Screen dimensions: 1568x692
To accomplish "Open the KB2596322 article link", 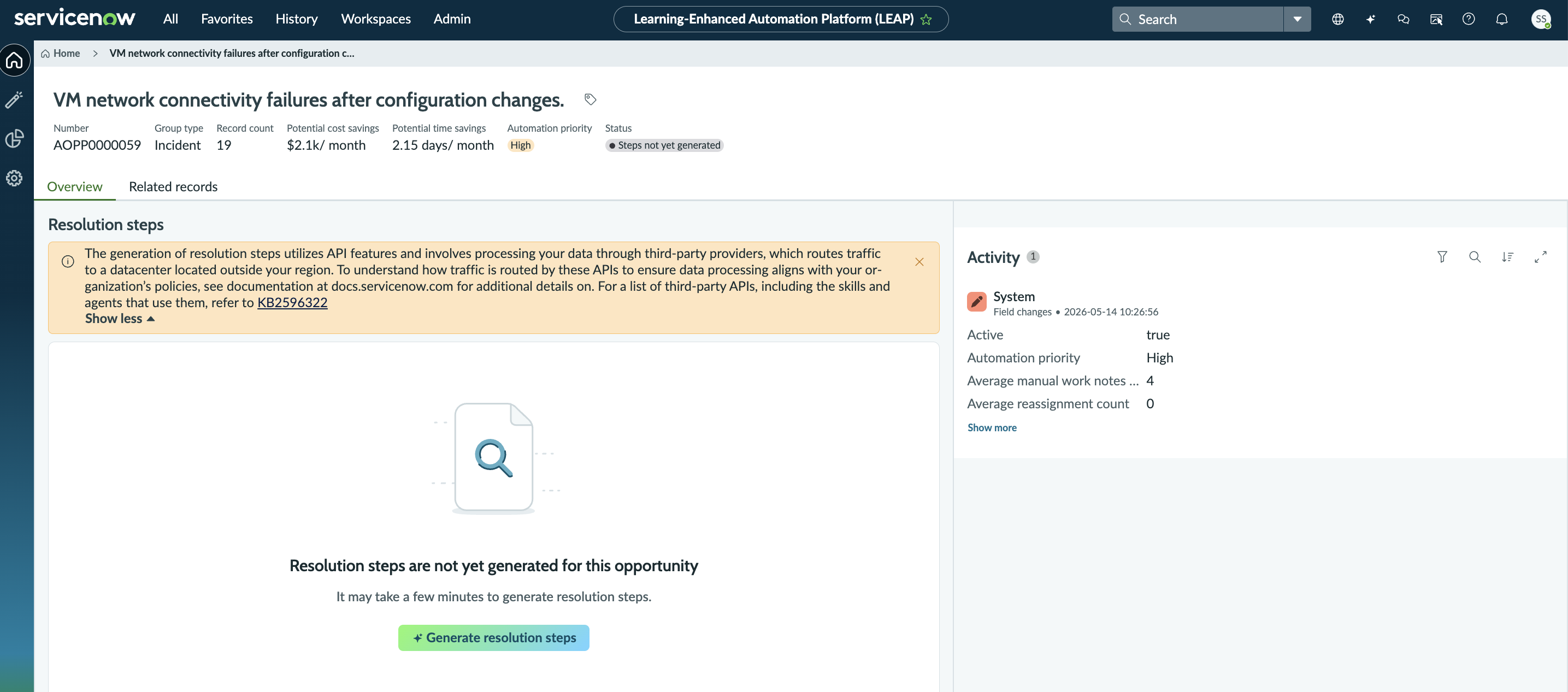I will pyautogui.click(x=292, y=302).
